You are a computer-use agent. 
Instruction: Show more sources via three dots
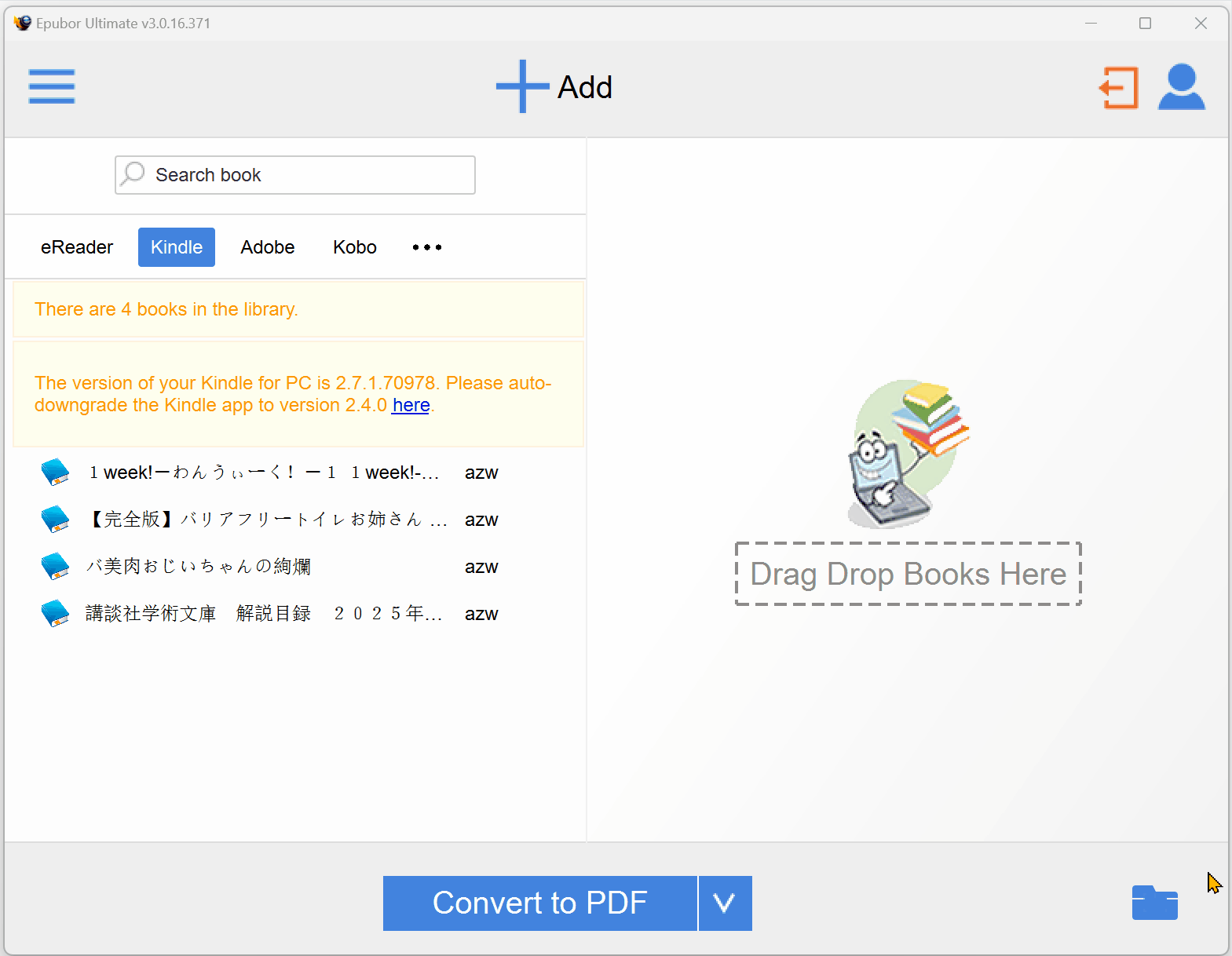pos(427,247)
